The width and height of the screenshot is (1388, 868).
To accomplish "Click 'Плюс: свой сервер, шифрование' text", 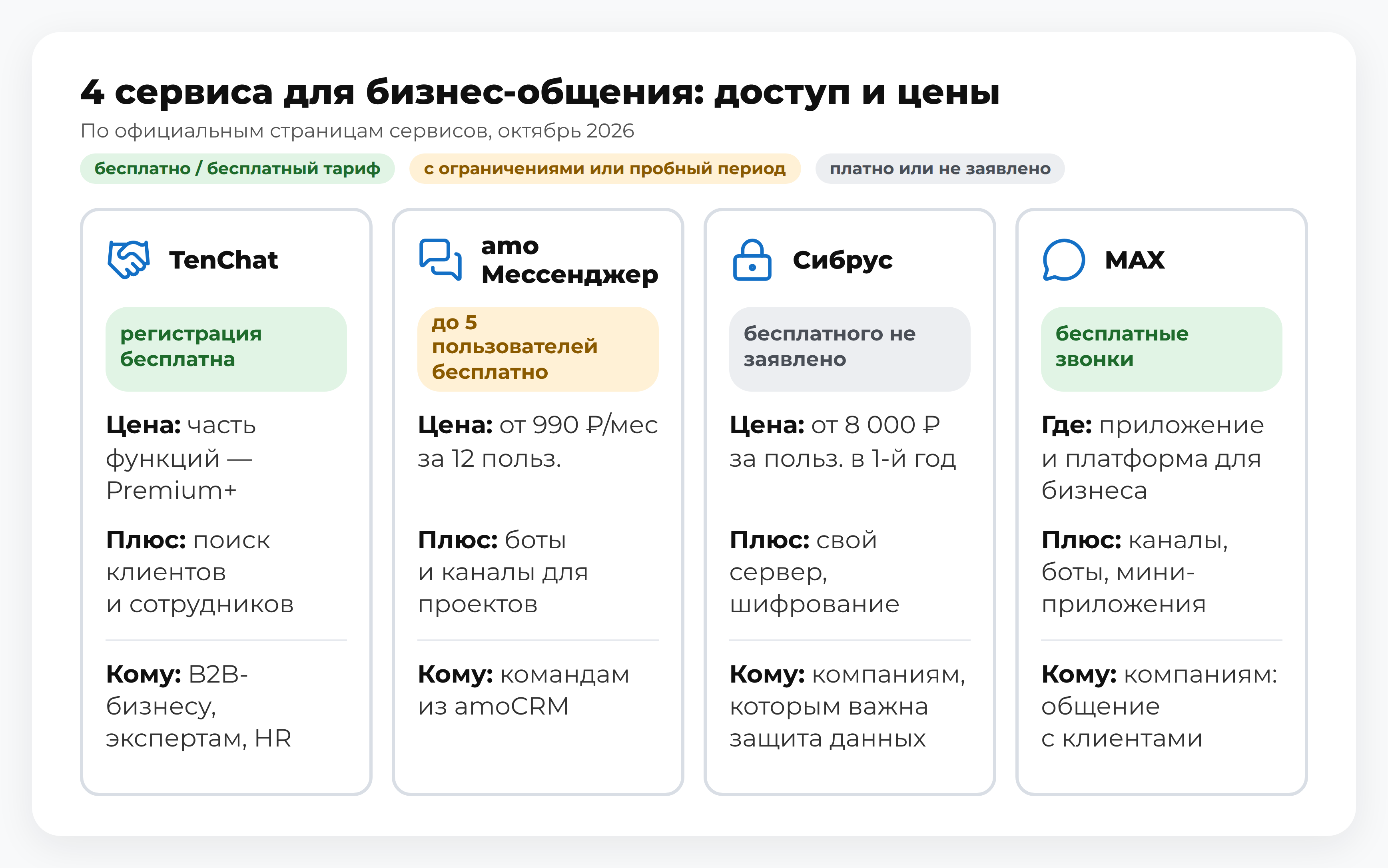I will pos(814,572).
